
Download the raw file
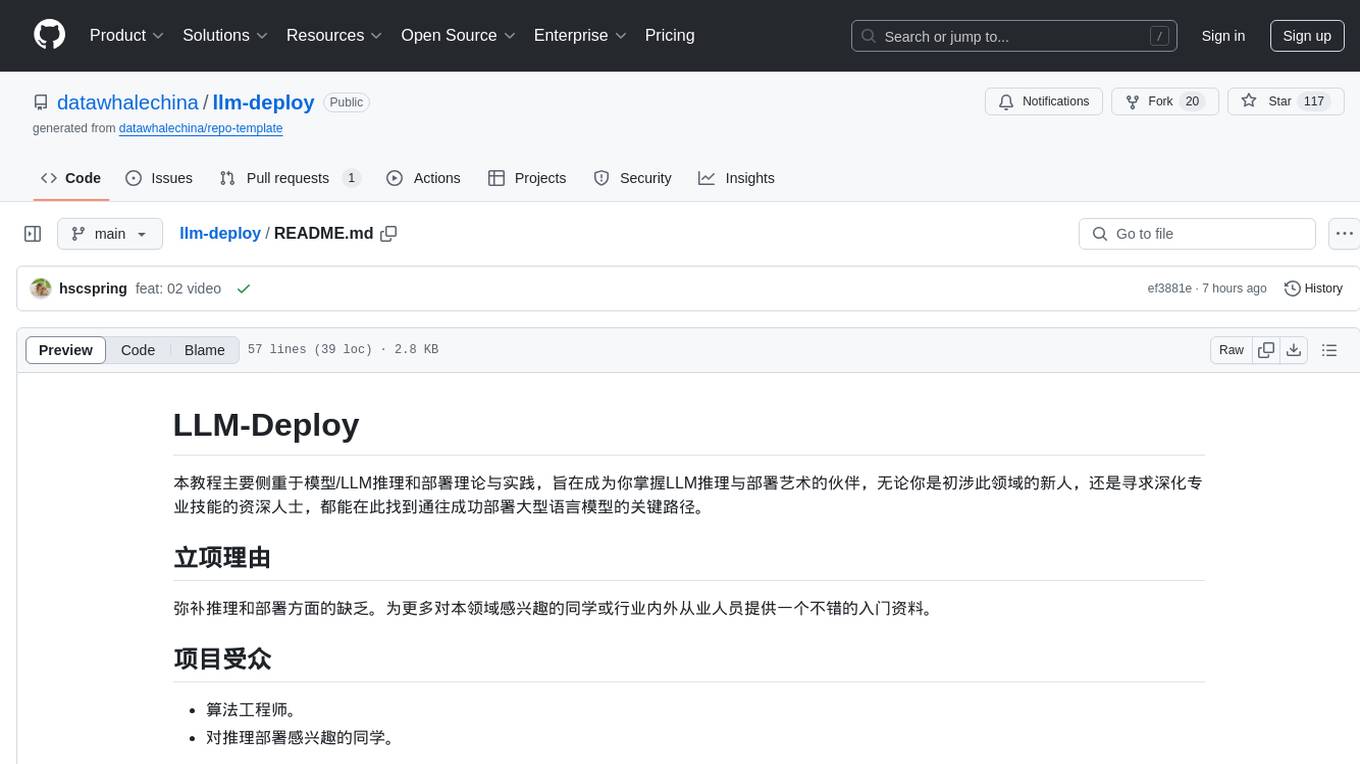[x=1294, y=350]
